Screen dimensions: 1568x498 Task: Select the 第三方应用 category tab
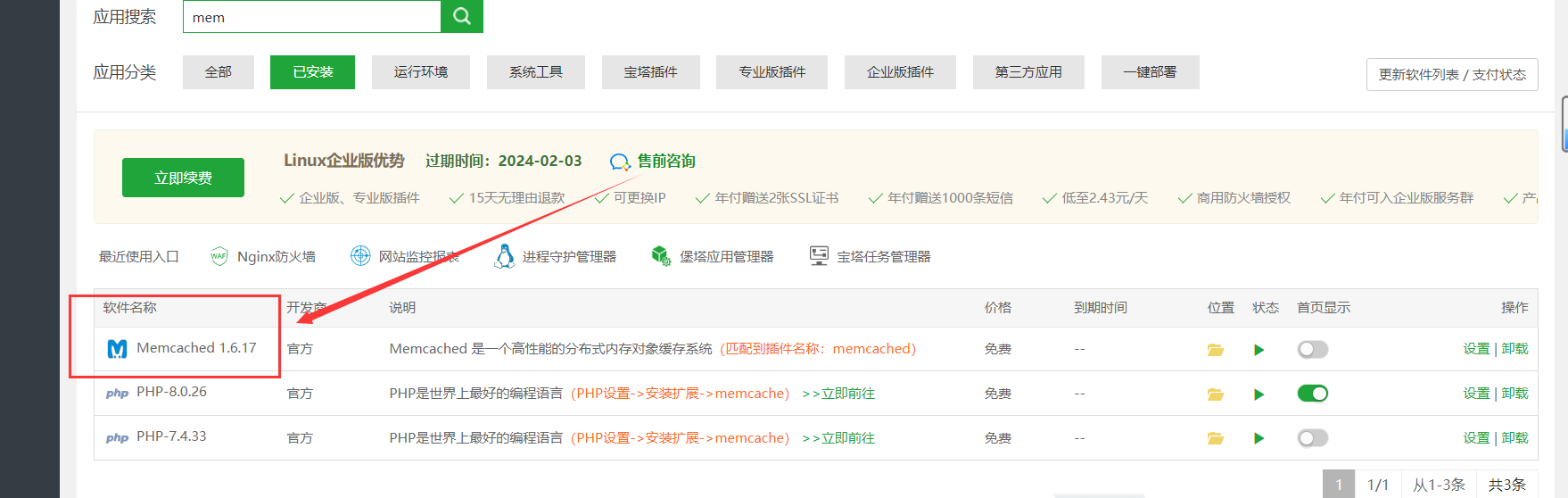click(x=1028, y=72)
